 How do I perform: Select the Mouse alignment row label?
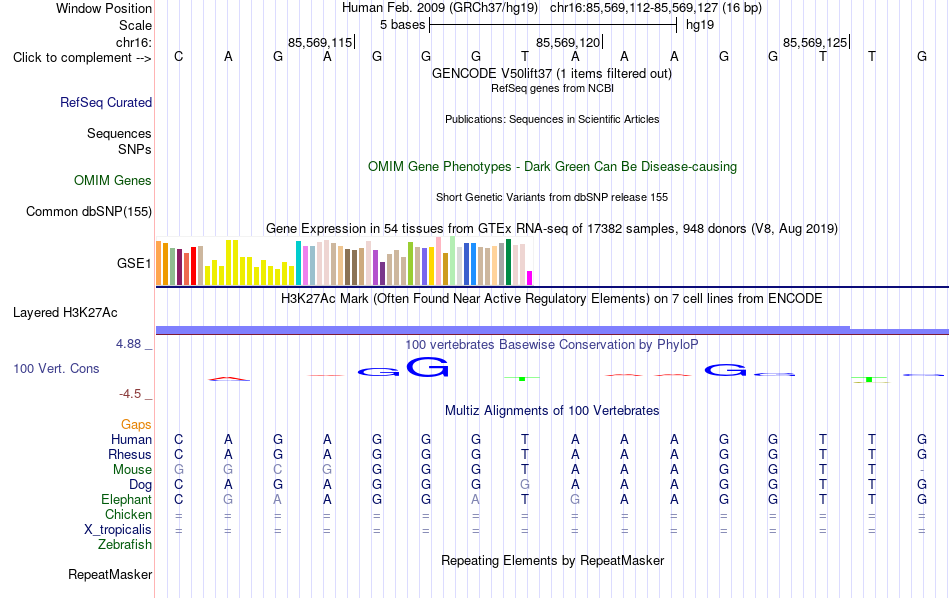coord(132,470)
